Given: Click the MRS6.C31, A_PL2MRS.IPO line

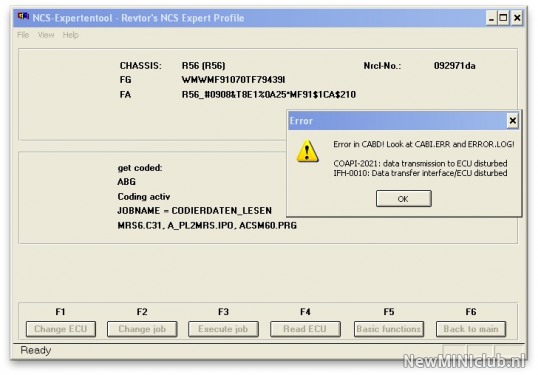Looking at the screenshot, I should click(207, 226).
